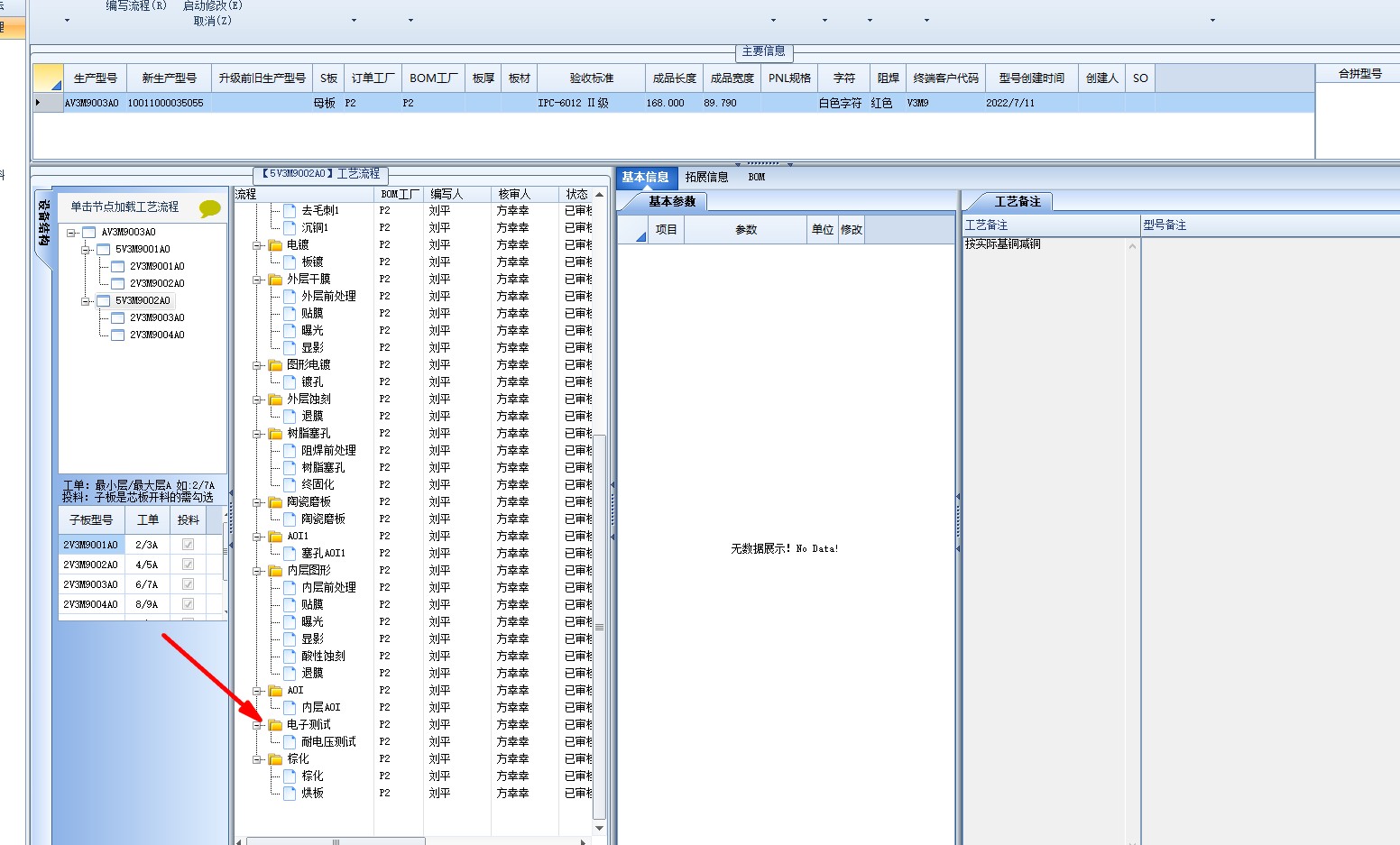Screen dimensions: 1400x845
Task: Click the node icon beside 2V3M9002A0 in tree
Action: 117,284
